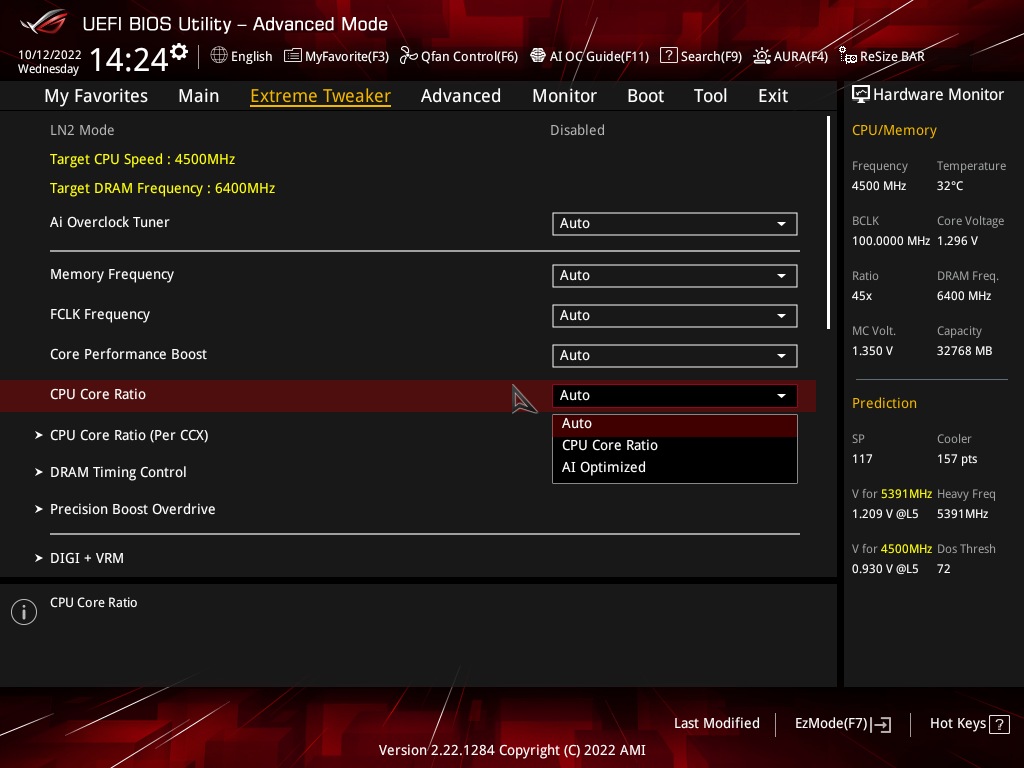The image size is (1024, 768).
Task: Switch to the Boot tab
Action: 645,96
